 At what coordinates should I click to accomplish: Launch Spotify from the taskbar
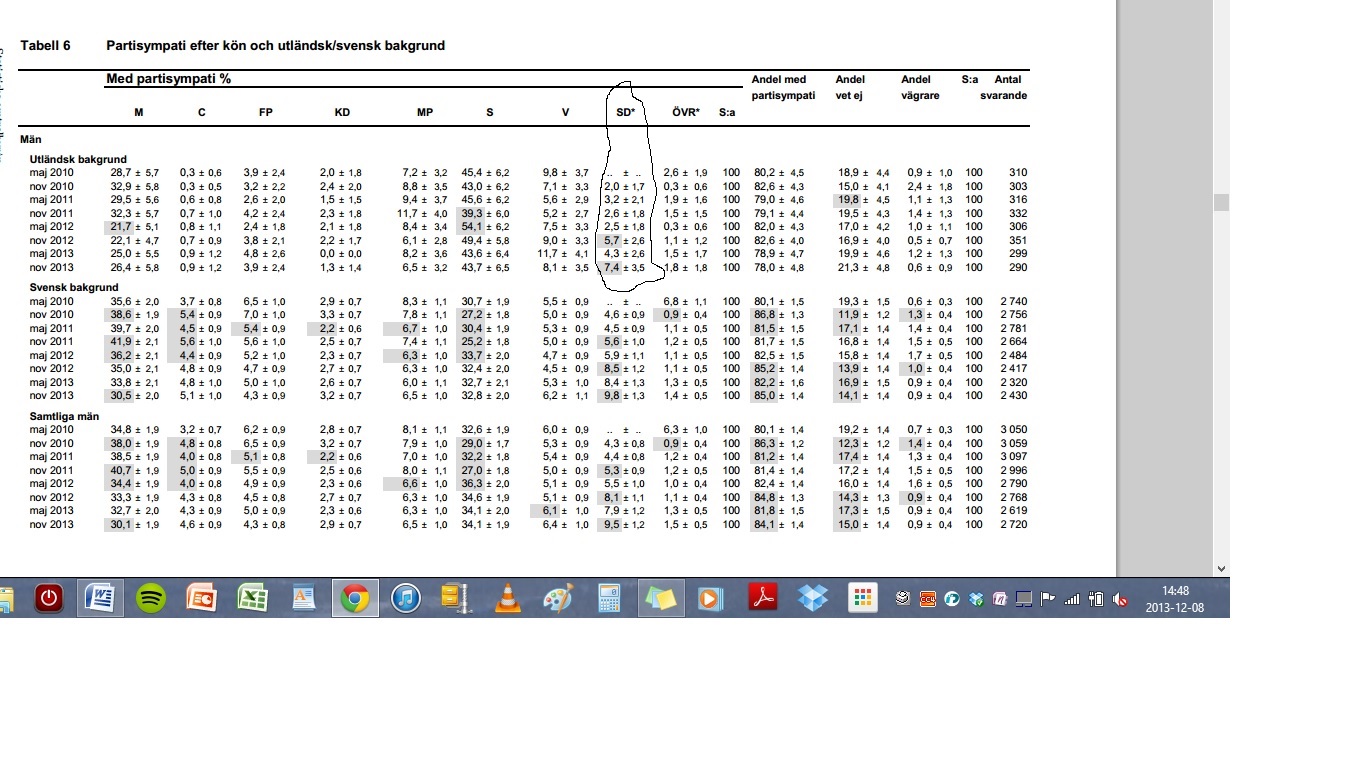click(x=151, y=598)
